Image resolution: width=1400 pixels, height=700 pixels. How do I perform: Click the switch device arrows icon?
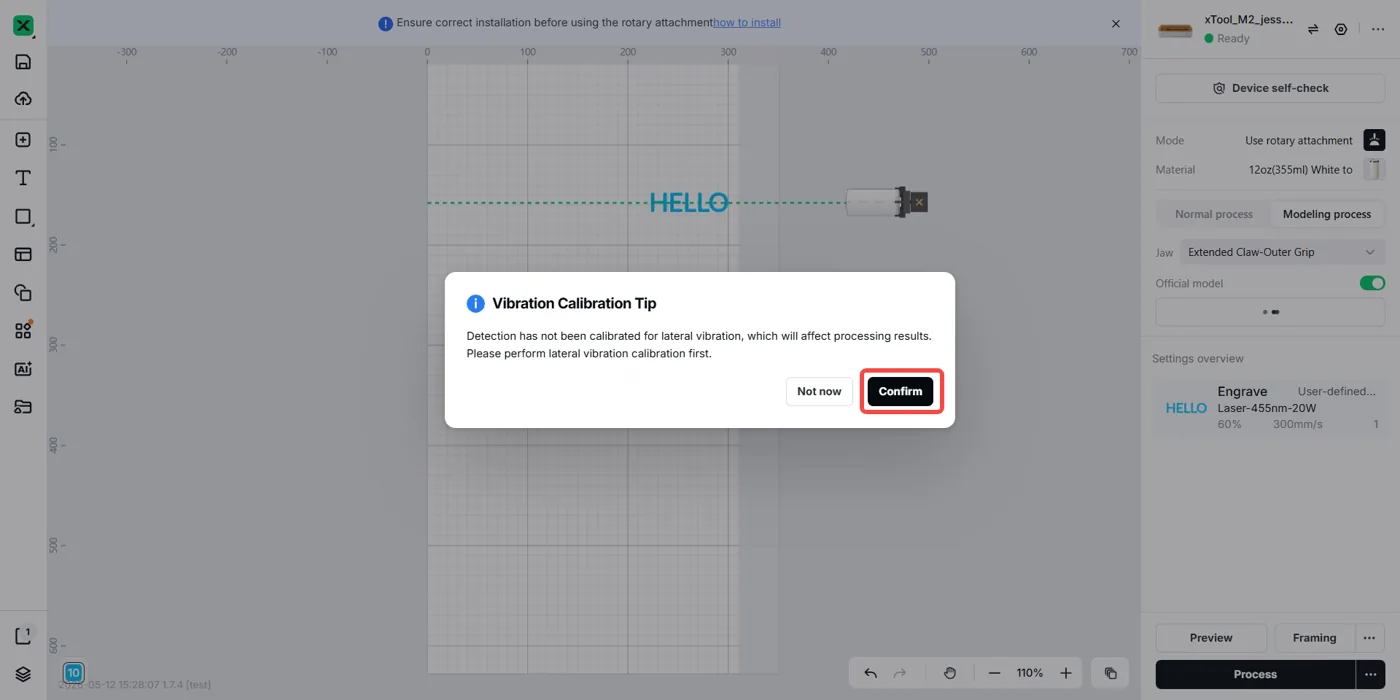click(1313, 29)
